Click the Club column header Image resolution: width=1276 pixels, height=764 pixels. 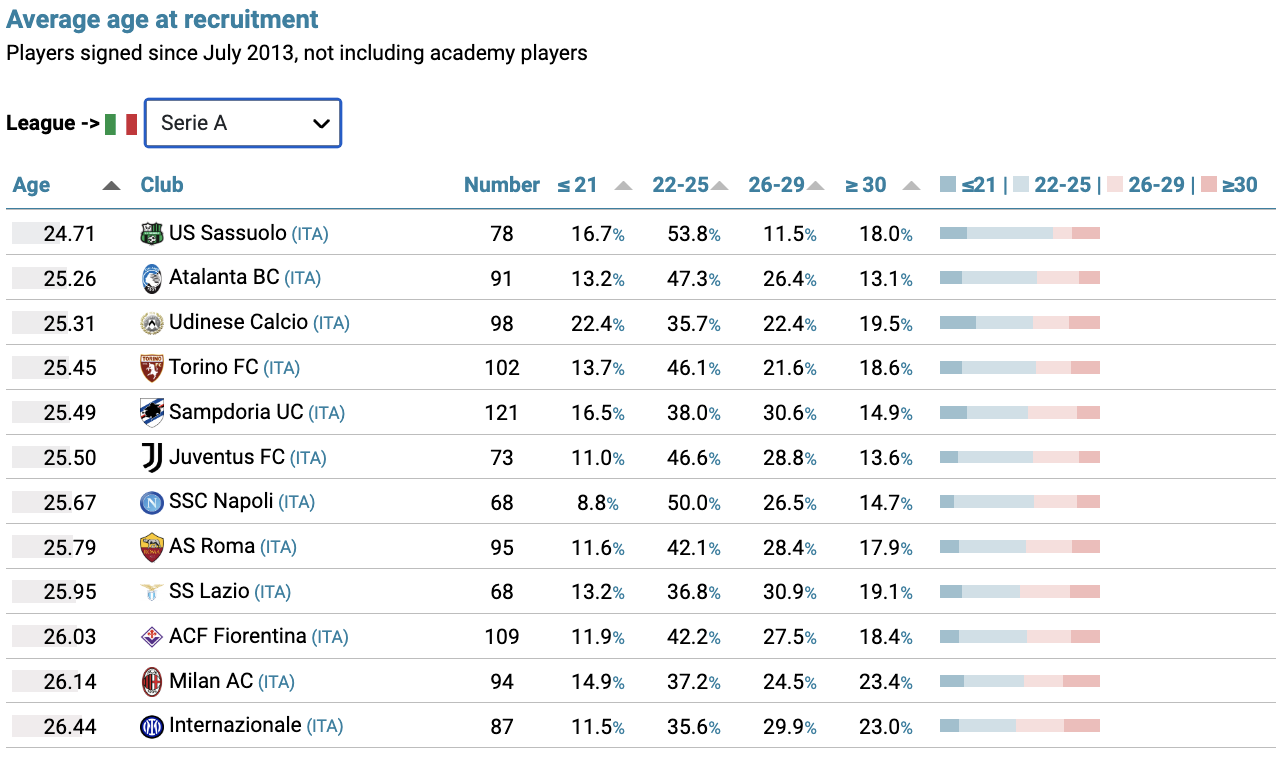click(162, 184)
